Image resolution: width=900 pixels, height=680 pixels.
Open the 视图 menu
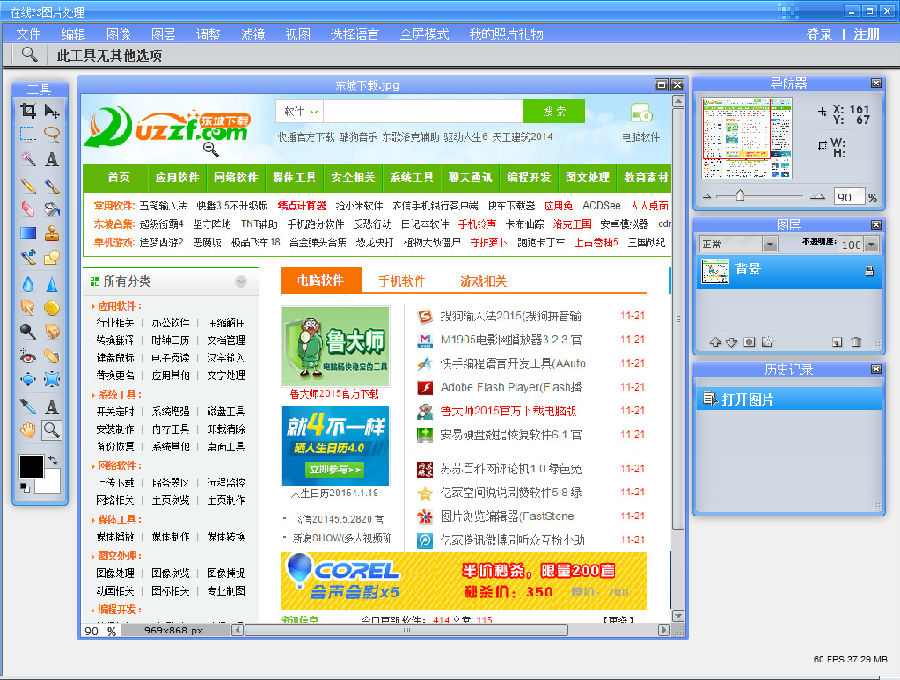pos(298,34)
